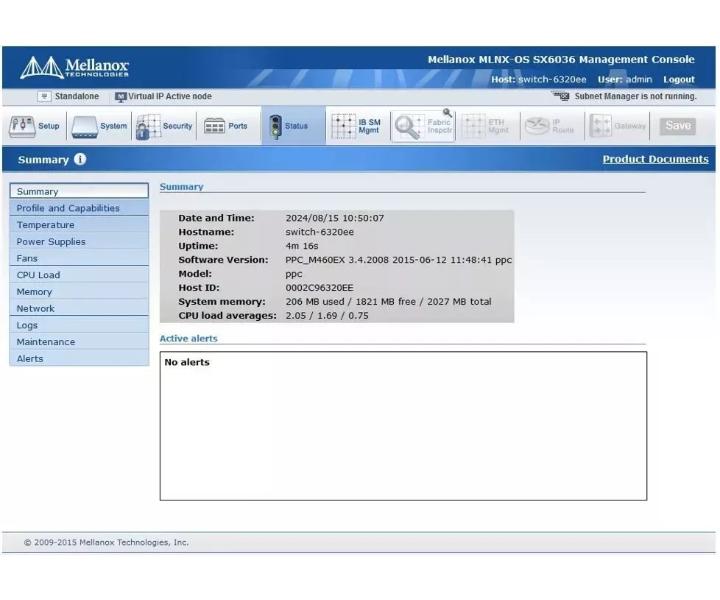720x600 pixels.
Task: Click the hostname value switch-6320ee
Action: tap(320, 232)
